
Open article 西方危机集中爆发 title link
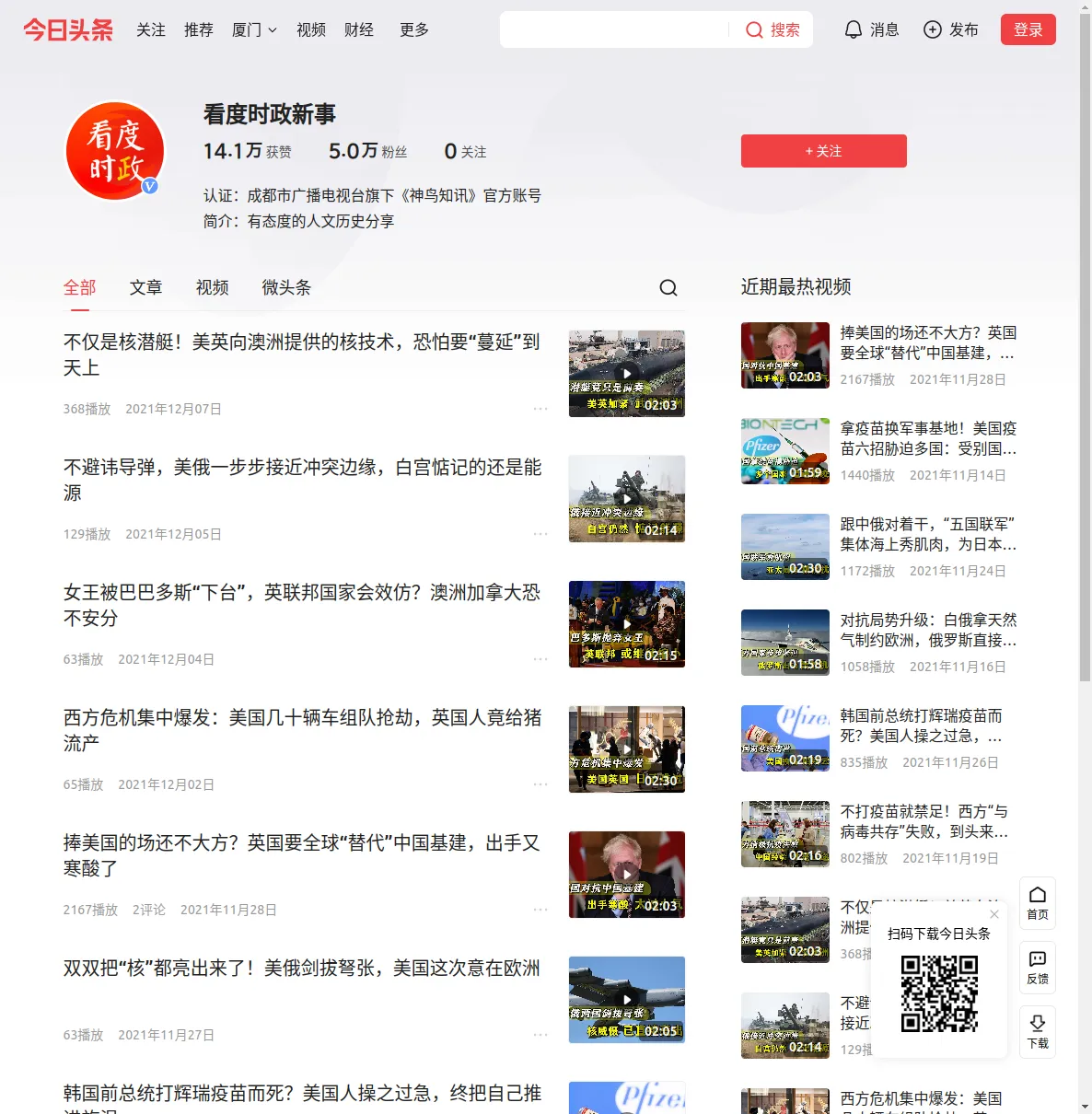[302, 731]
